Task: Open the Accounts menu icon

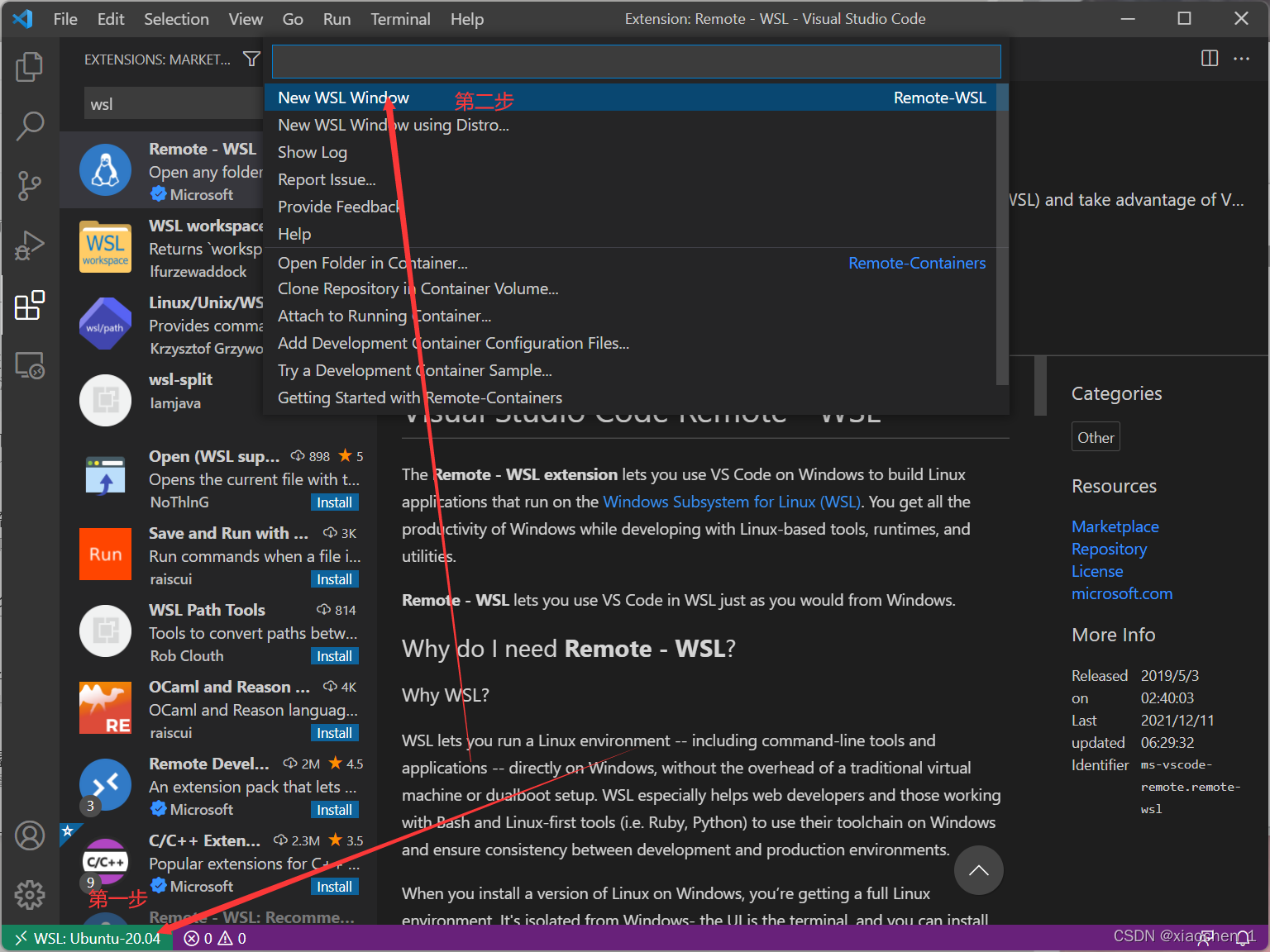Action: [x=30, y=835]
